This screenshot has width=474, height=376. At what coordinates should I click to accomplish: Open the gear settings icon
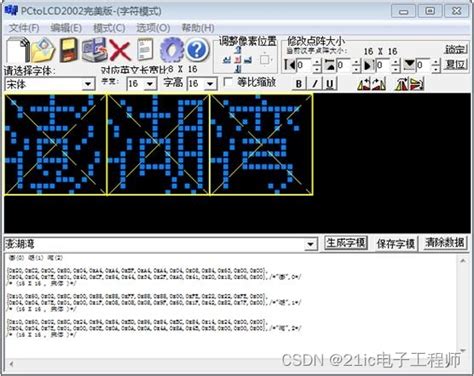(x=171, y=50)
